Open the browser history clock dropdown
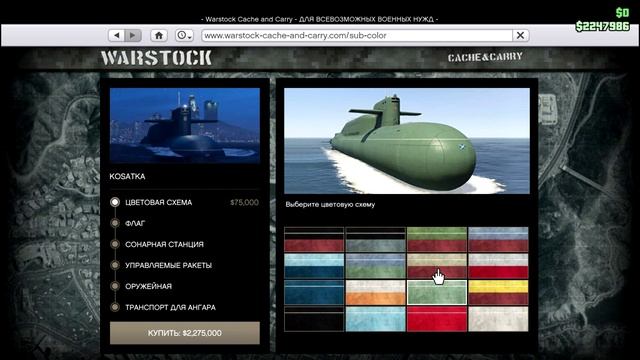 click(184, 36)
